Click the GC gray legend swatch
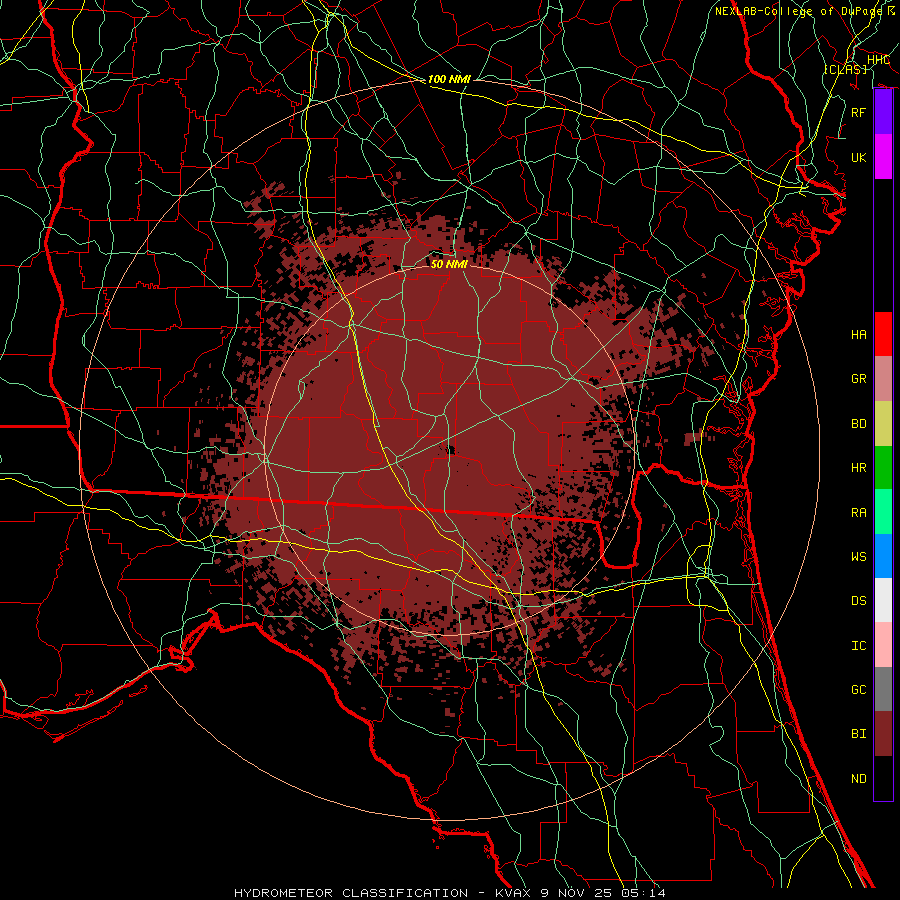 (x=883, y=689)
